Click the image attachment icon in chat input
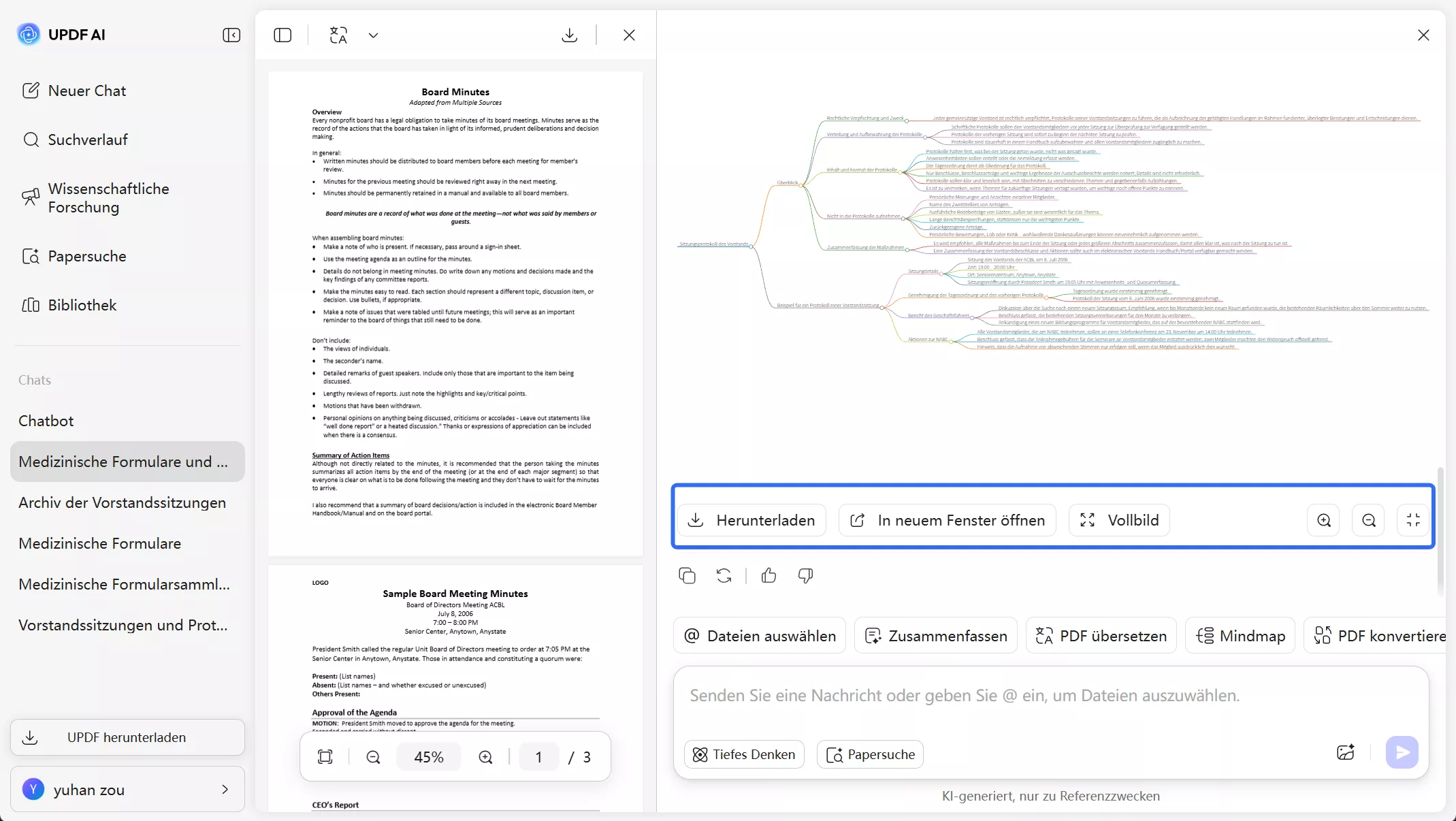The height and width of the screenshot is (821, 1456). [1346, 752]
